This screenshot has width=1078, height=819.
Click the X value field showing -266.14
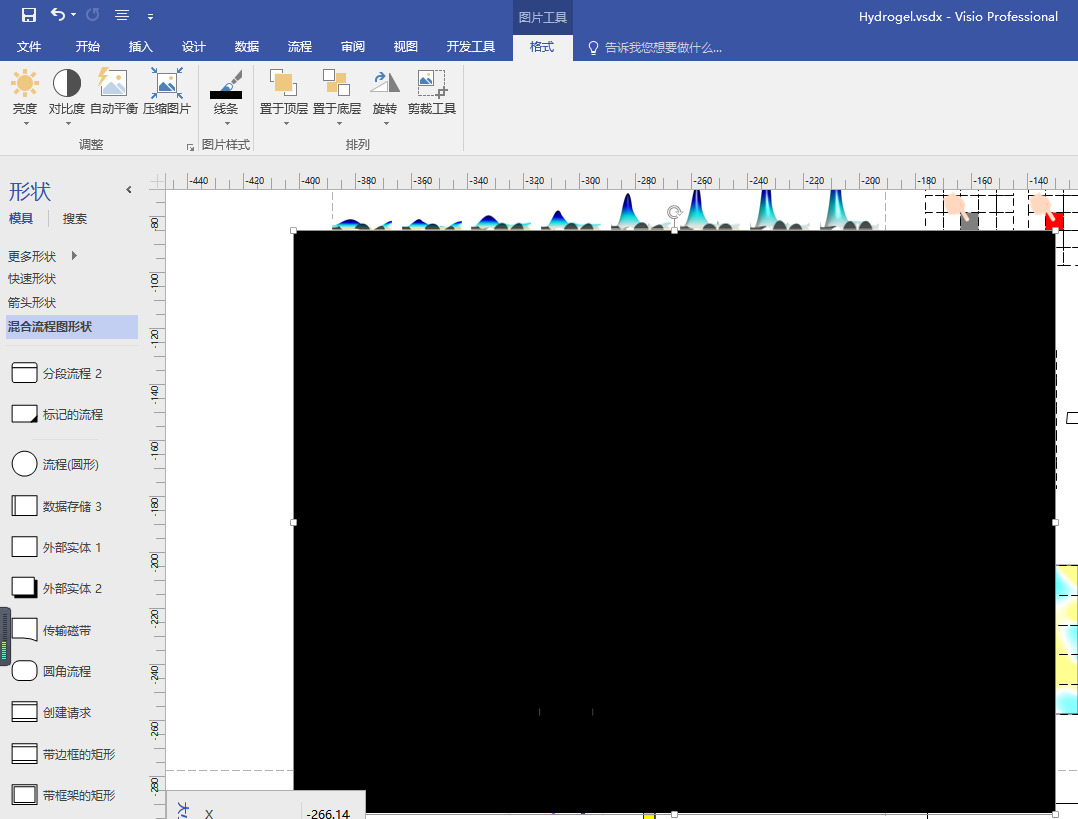pyautogui.click(x=333, y=813)
